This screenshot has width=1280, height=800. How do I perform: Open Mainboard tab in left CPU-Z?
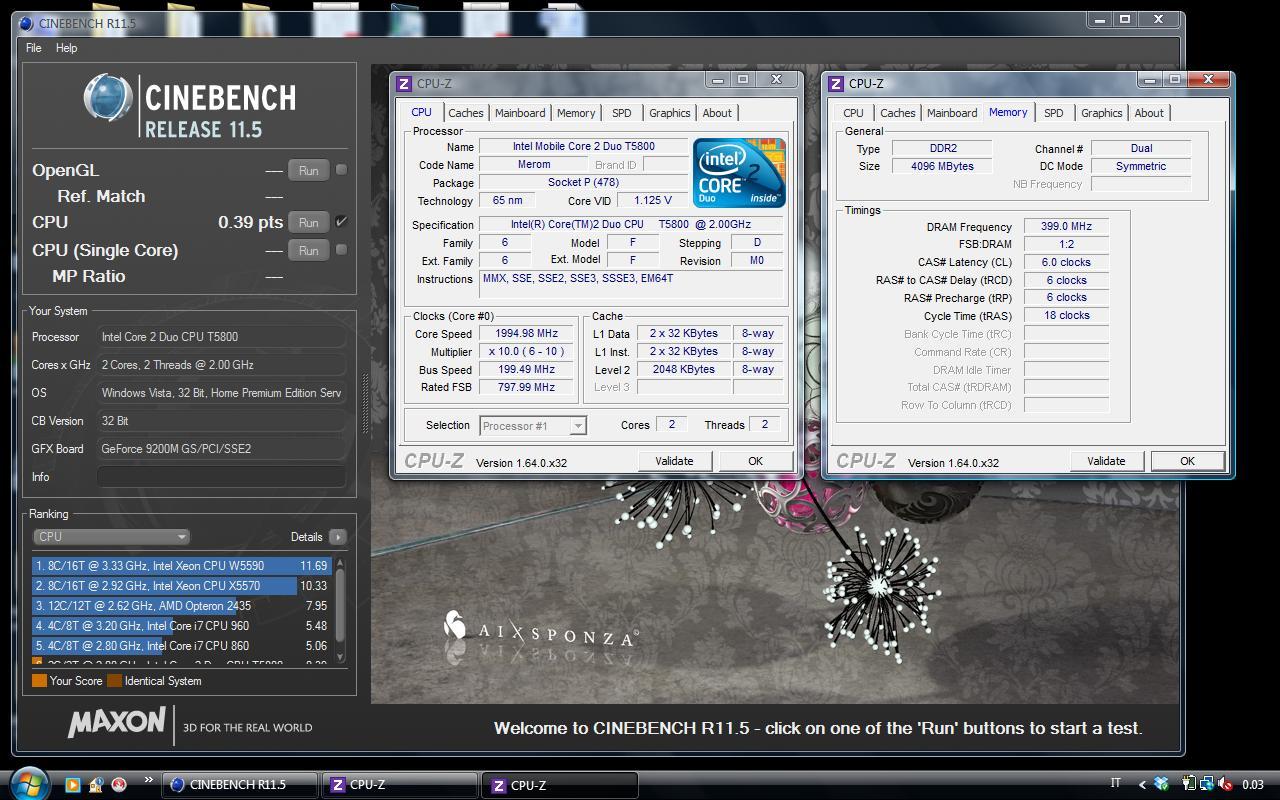coord(520,113)
